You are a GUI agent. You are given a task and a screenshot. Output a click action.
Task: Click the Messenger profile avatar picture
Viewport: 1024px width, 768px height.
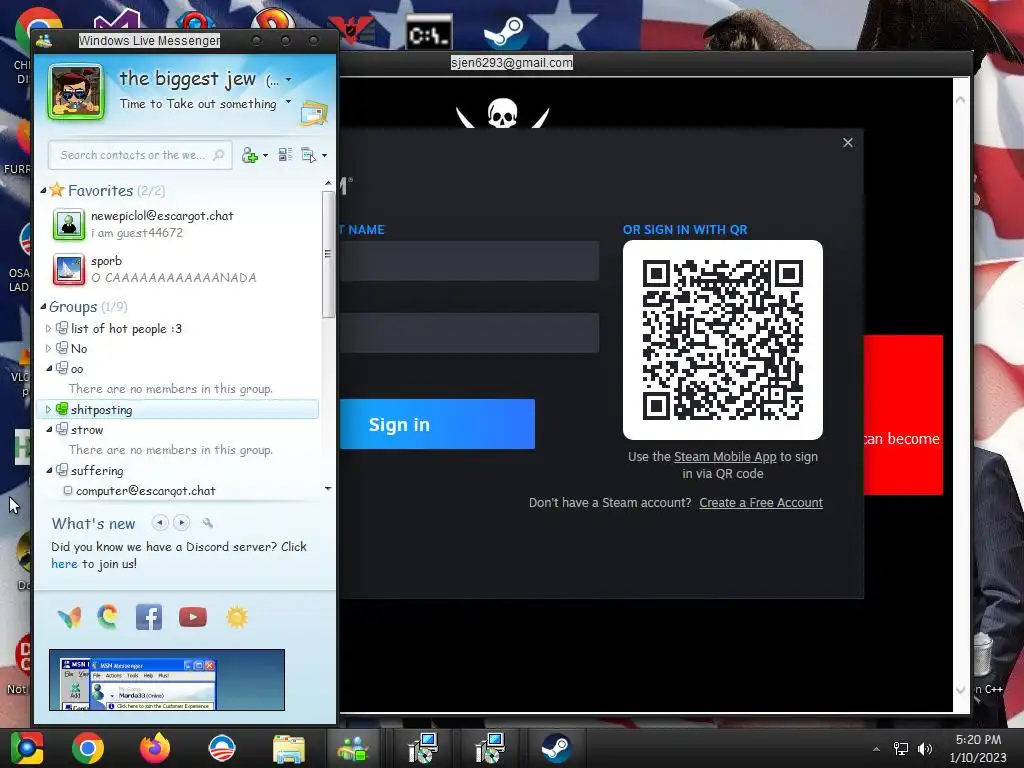(76, 92)
